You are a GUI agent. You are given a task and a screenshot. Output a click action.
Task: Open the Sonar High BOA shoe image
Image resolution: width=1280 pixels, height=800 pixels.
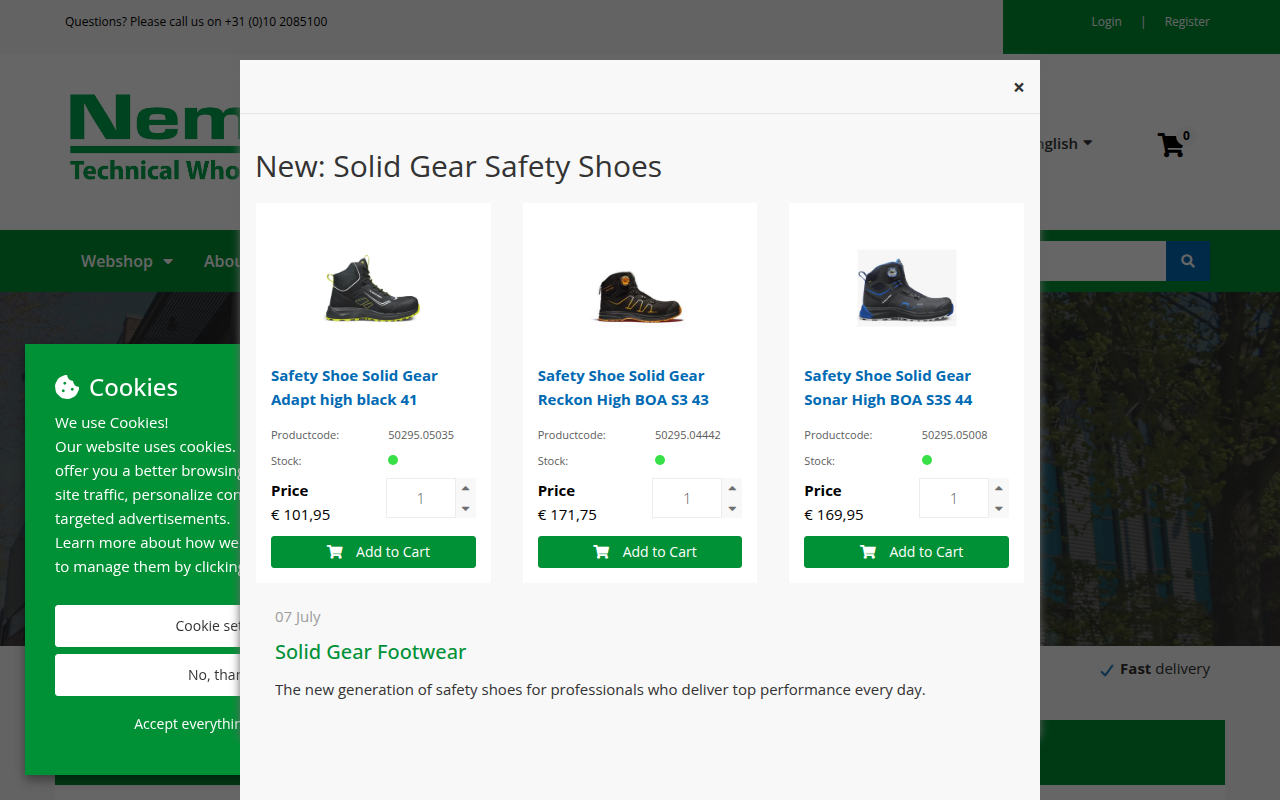click(x=906, y=287)
